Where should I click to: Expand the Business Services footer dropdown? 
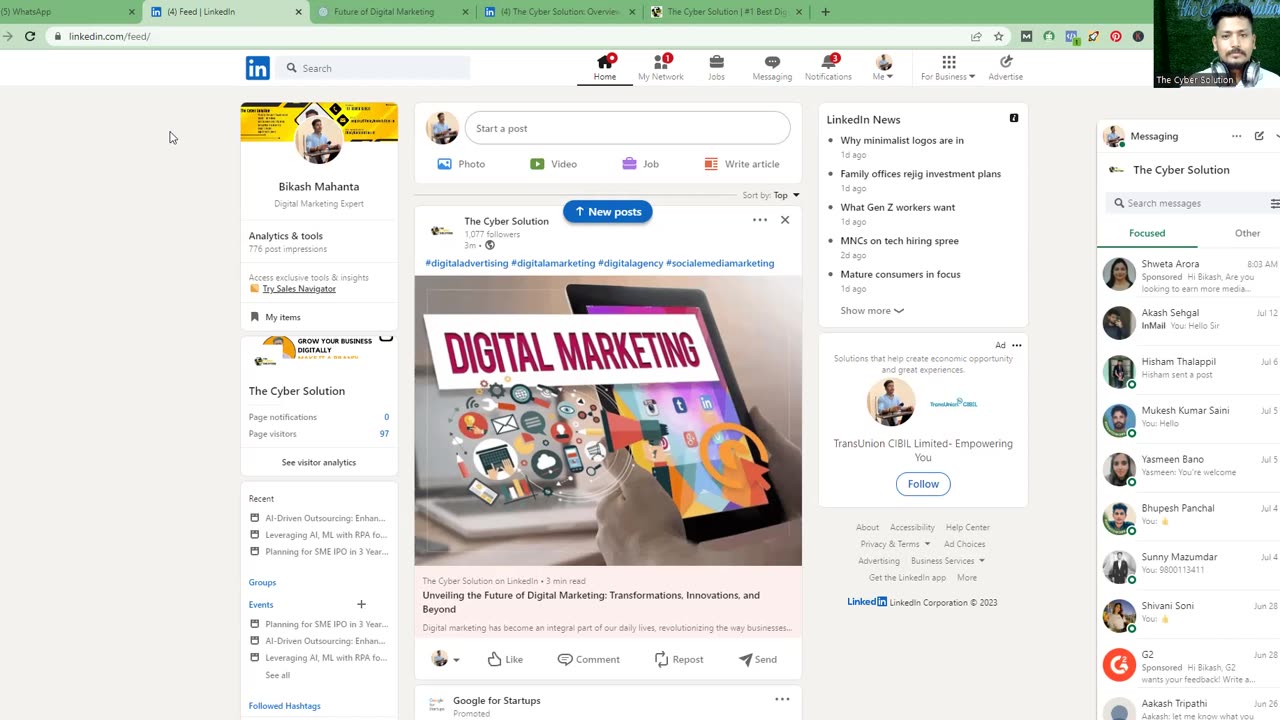(x=948, y=561)
